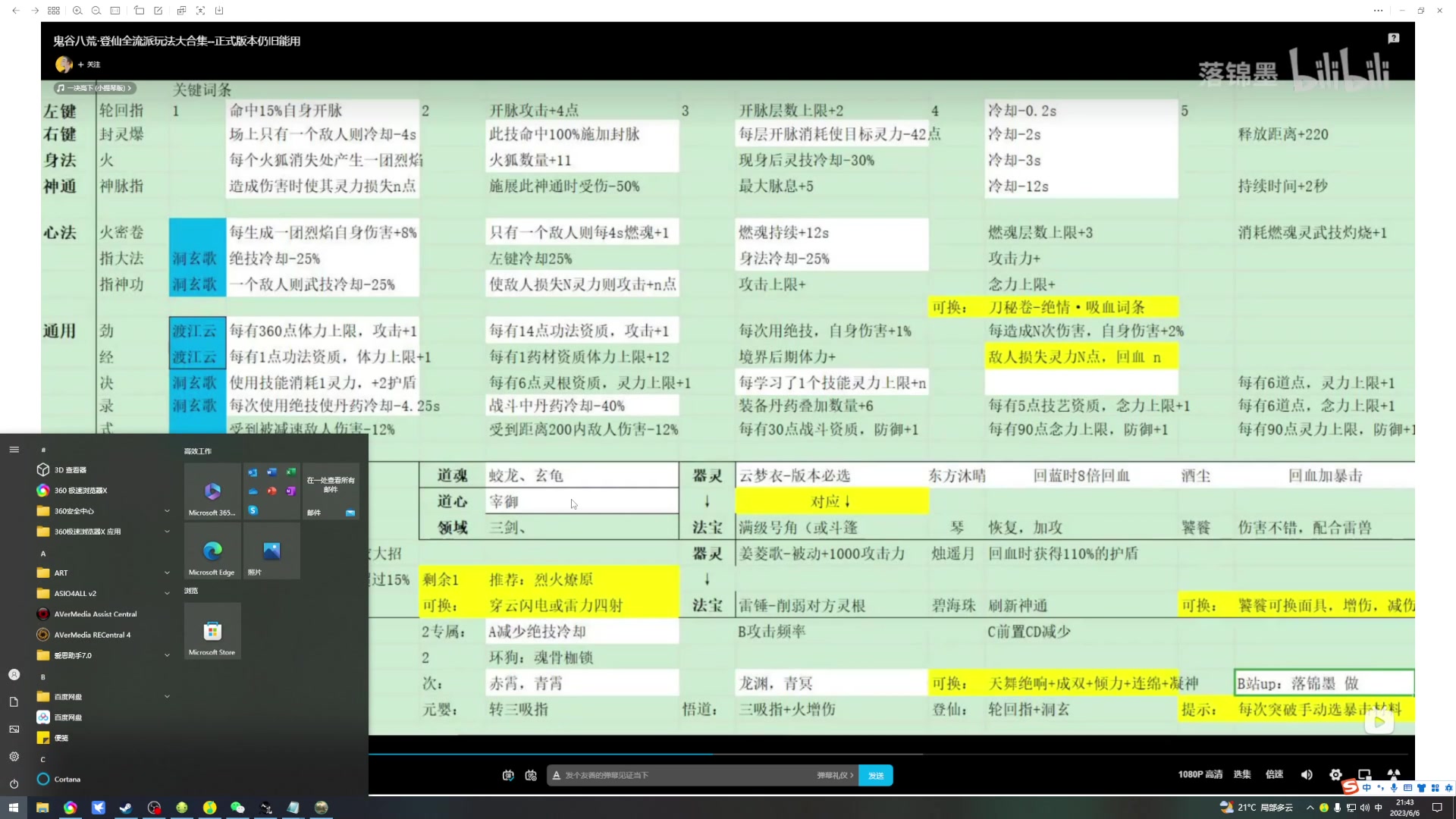Zoom in with the magnifier plus icon

click(x=77, y=11)
